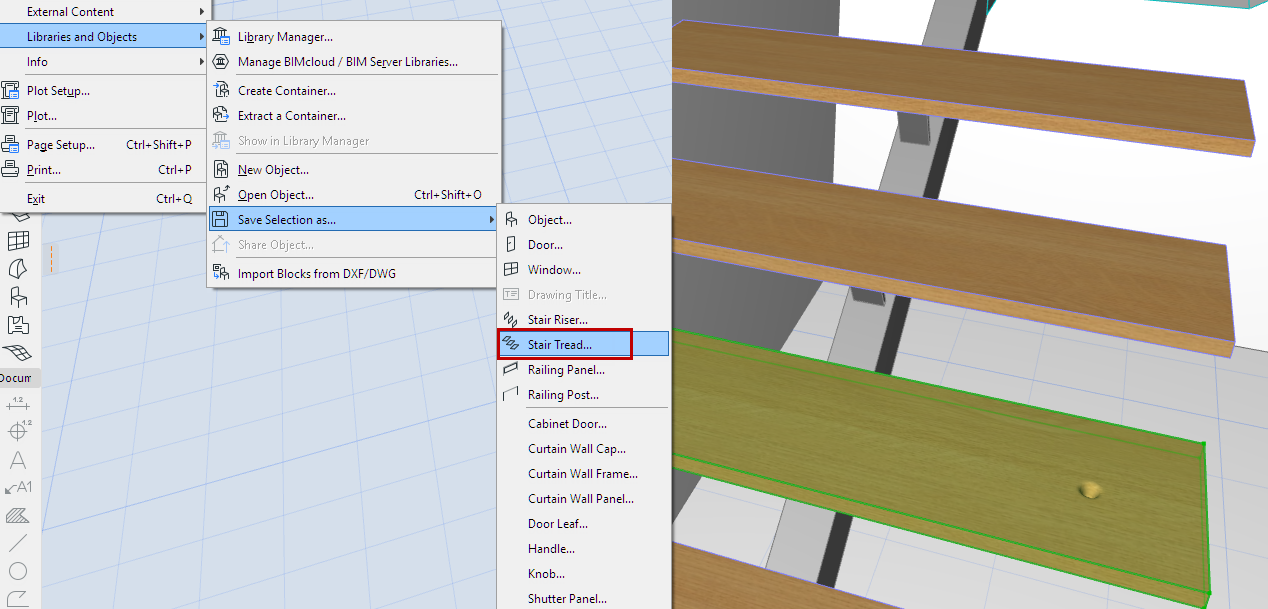
Task: Click the Import Blocks from DXF/DWG icon
Action: click(221, 274)
